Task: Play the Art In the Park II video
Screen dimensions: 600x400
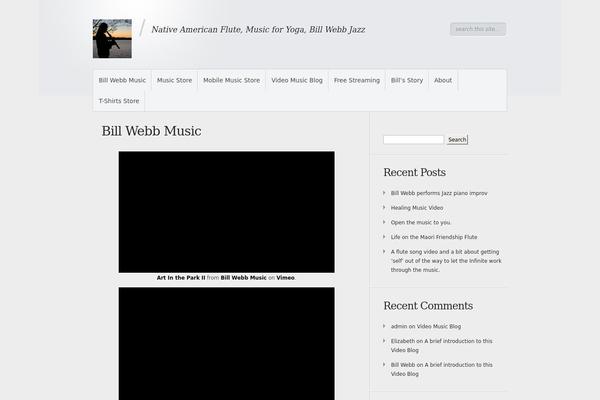Action: tap(227, 212)
